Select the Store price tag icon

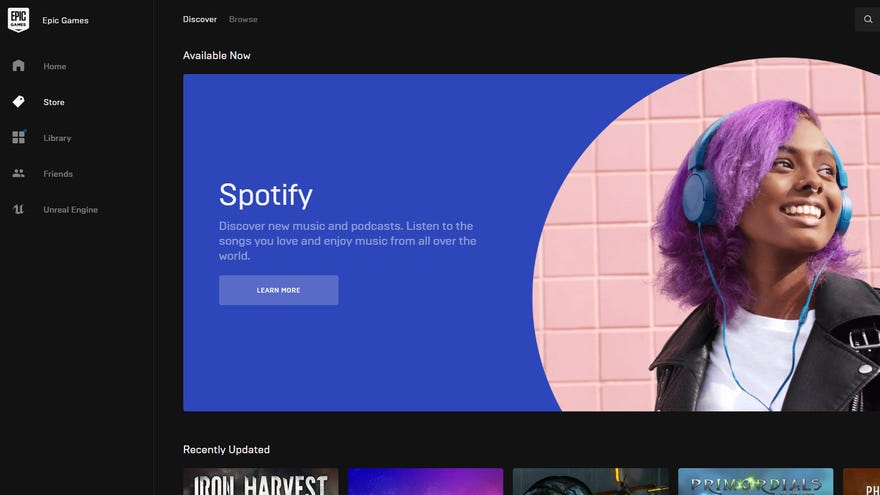pyautogui.click(x=18, y=102)
